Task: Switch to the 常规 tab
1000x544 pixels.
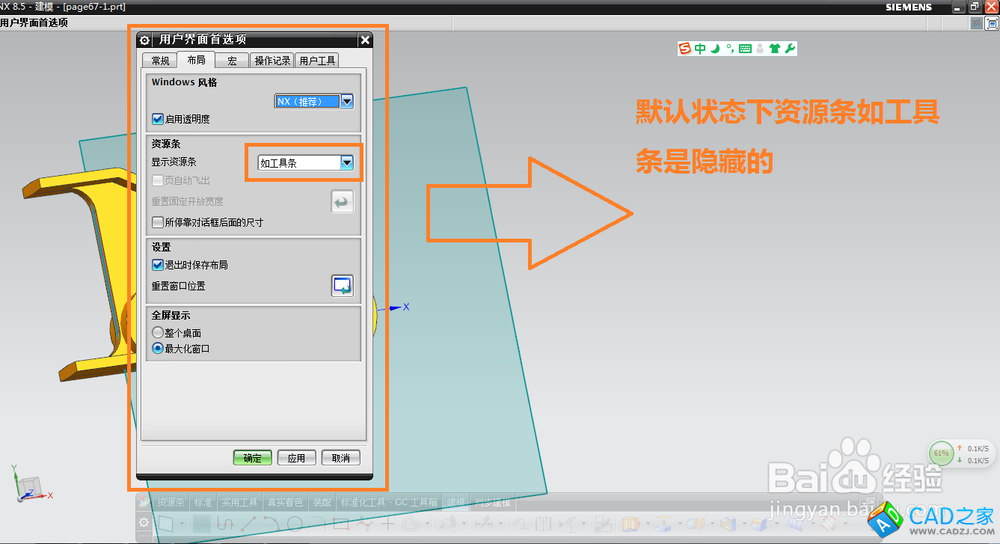Action: coord(161,61)
